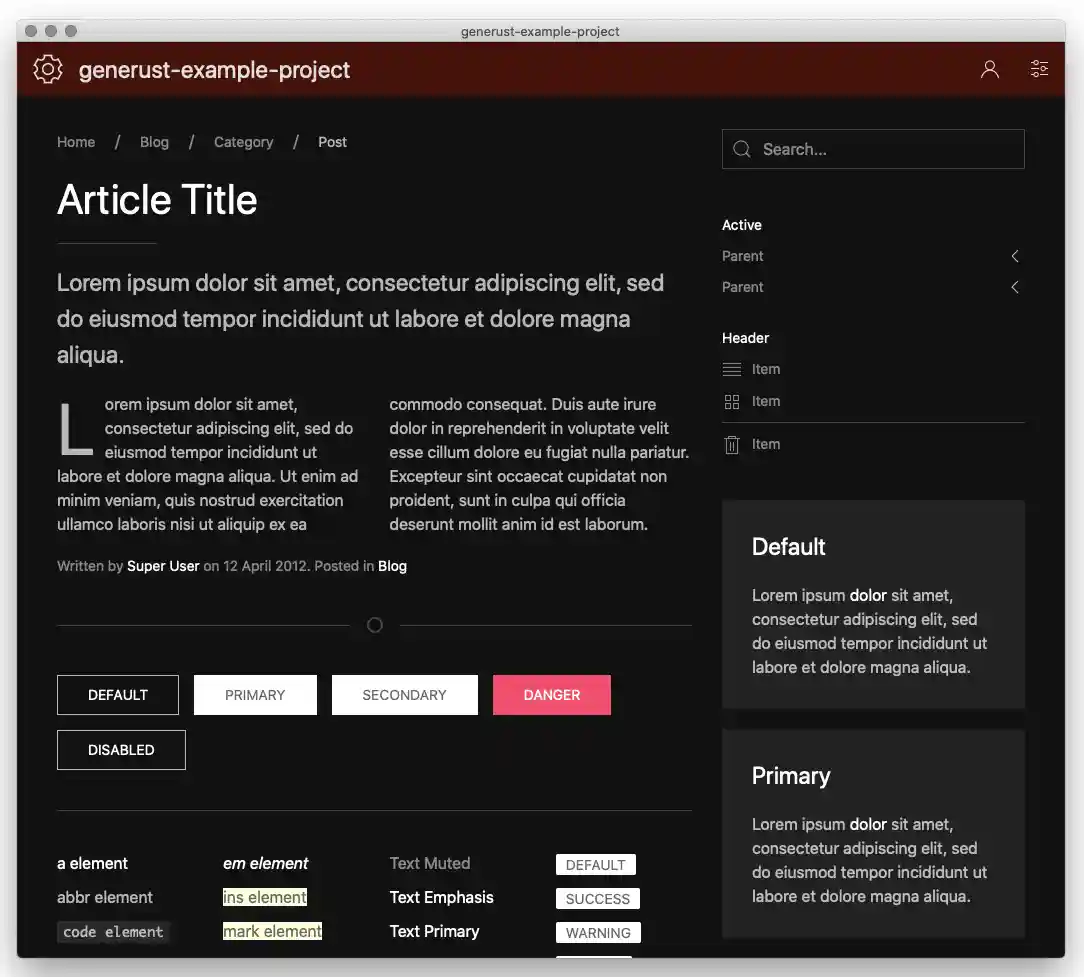This screenshot has height=977, width=1084.
Task: Click the circle divider icon below article
Action: tap(375, 625)
